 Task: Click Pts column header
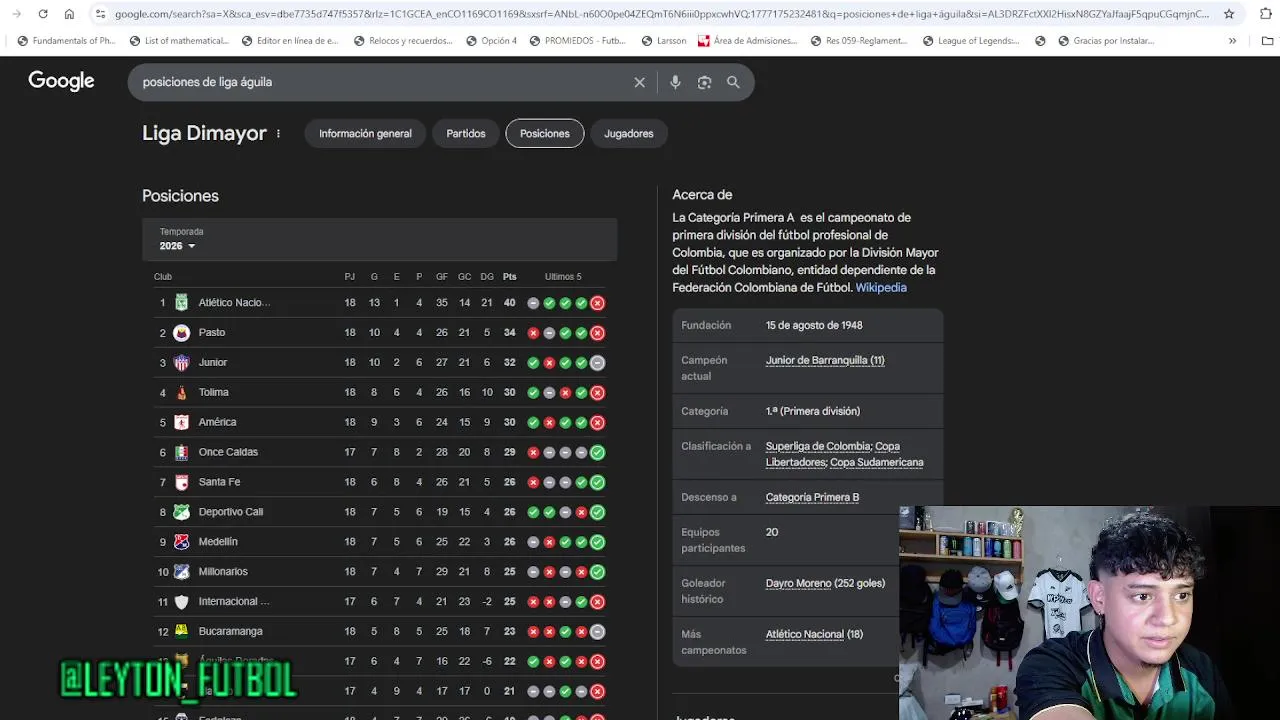pyautogui.click(x=510, y=277)
